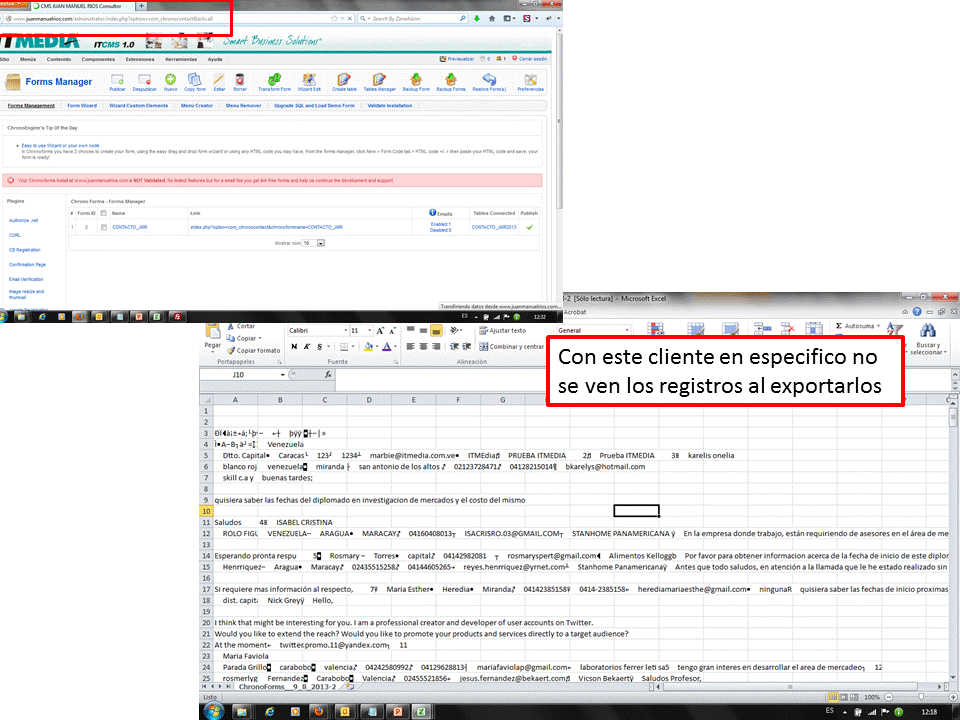
Task: Open the Tables Manager icon
Action: pyautogui.click(x=380, y=82)
